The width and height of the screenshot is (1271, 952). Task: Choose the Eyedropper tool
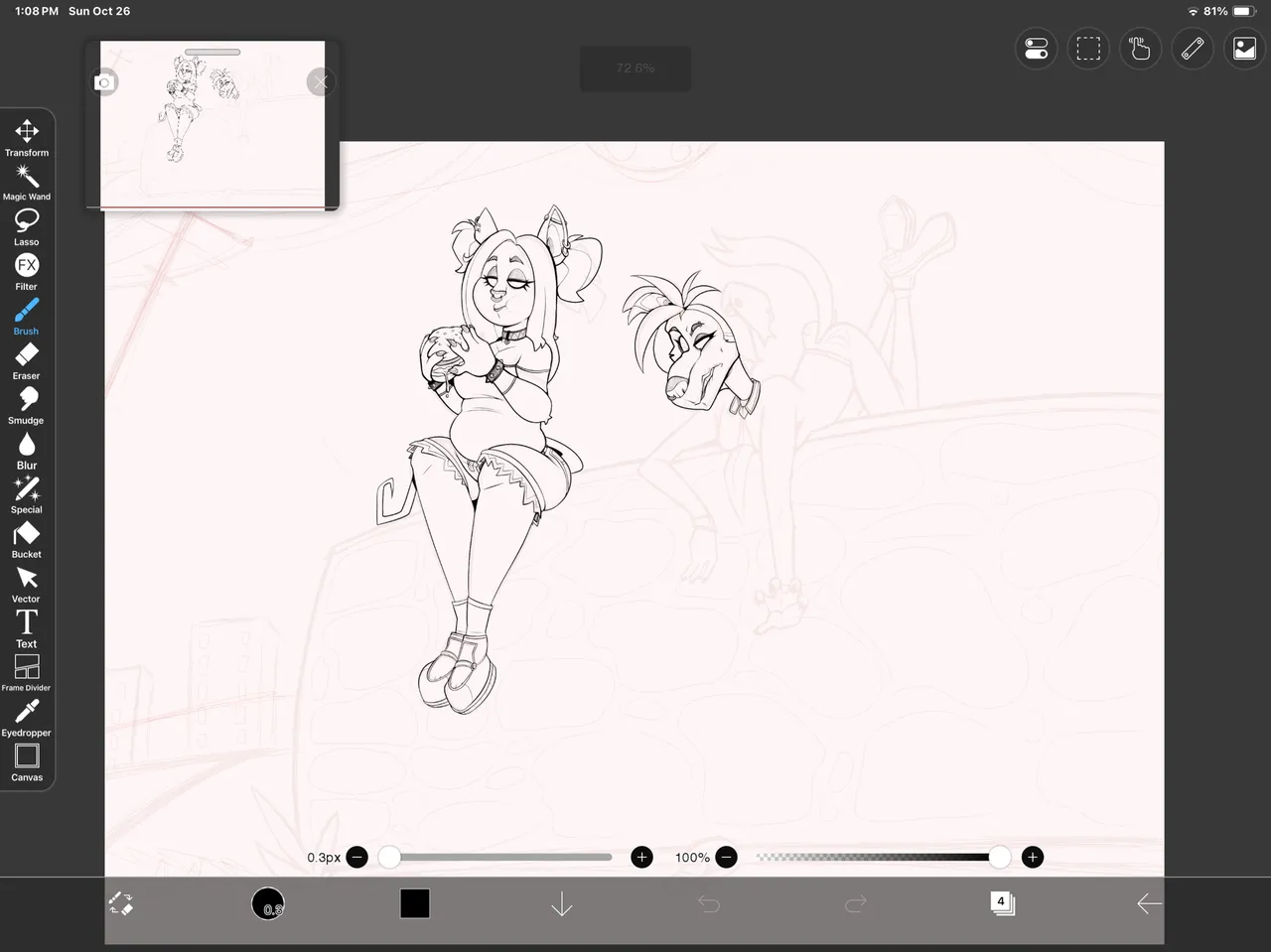click(27, 718)
